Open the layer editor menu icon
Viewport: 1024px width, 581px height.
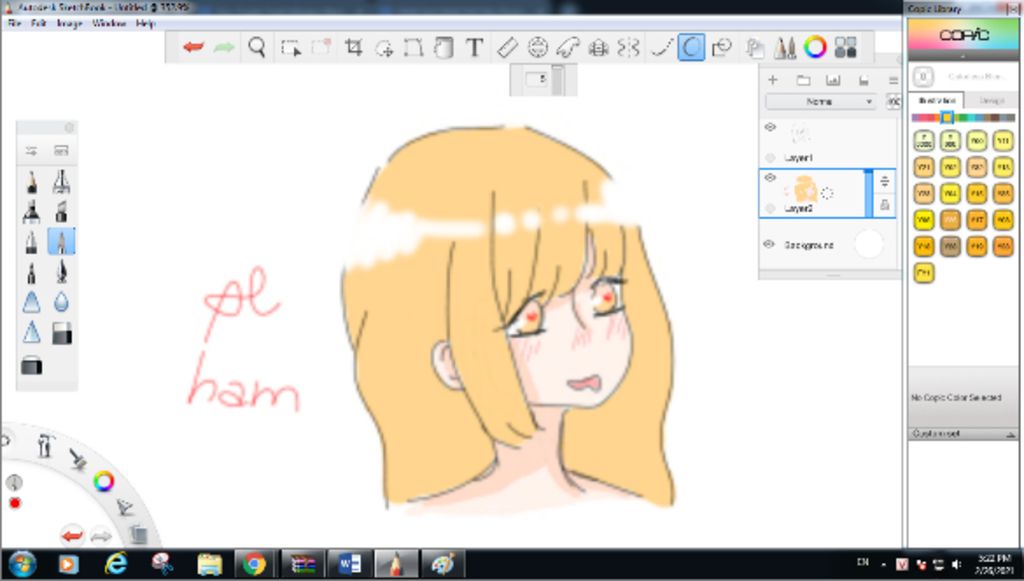893,80
